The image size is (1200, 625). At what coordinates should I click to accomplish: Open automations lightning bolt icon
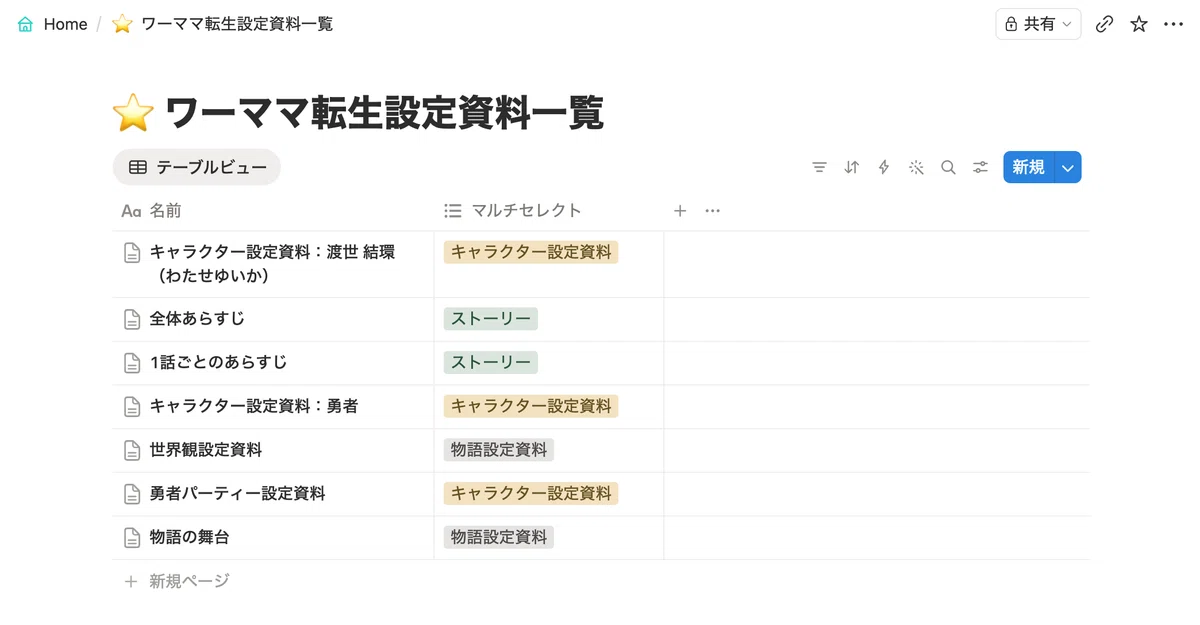pyautogui.click(x=883, y=167)
